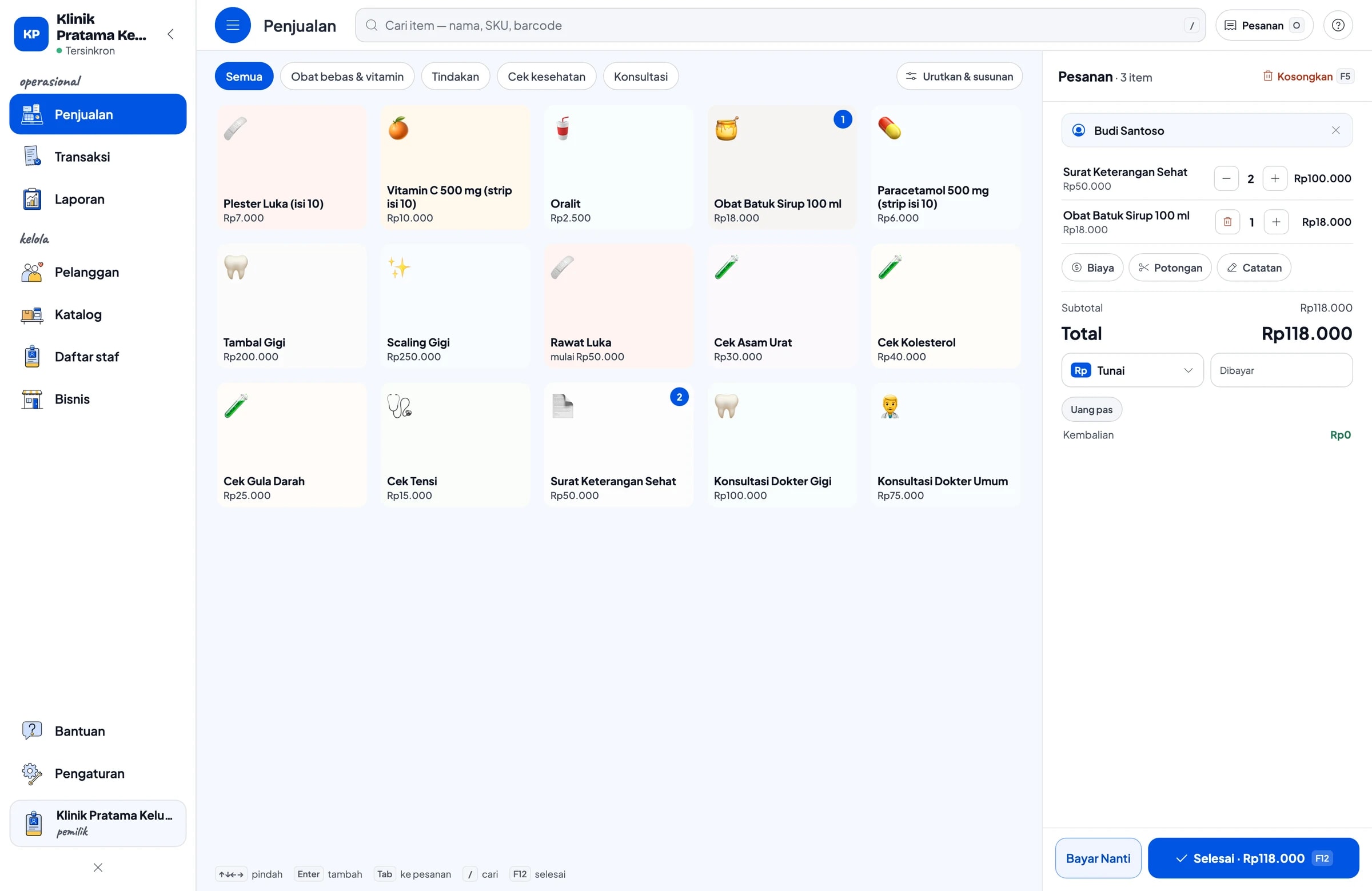Open the hamburger menu button
This screenshot has width=1372, height=891.
coord(232,25)
